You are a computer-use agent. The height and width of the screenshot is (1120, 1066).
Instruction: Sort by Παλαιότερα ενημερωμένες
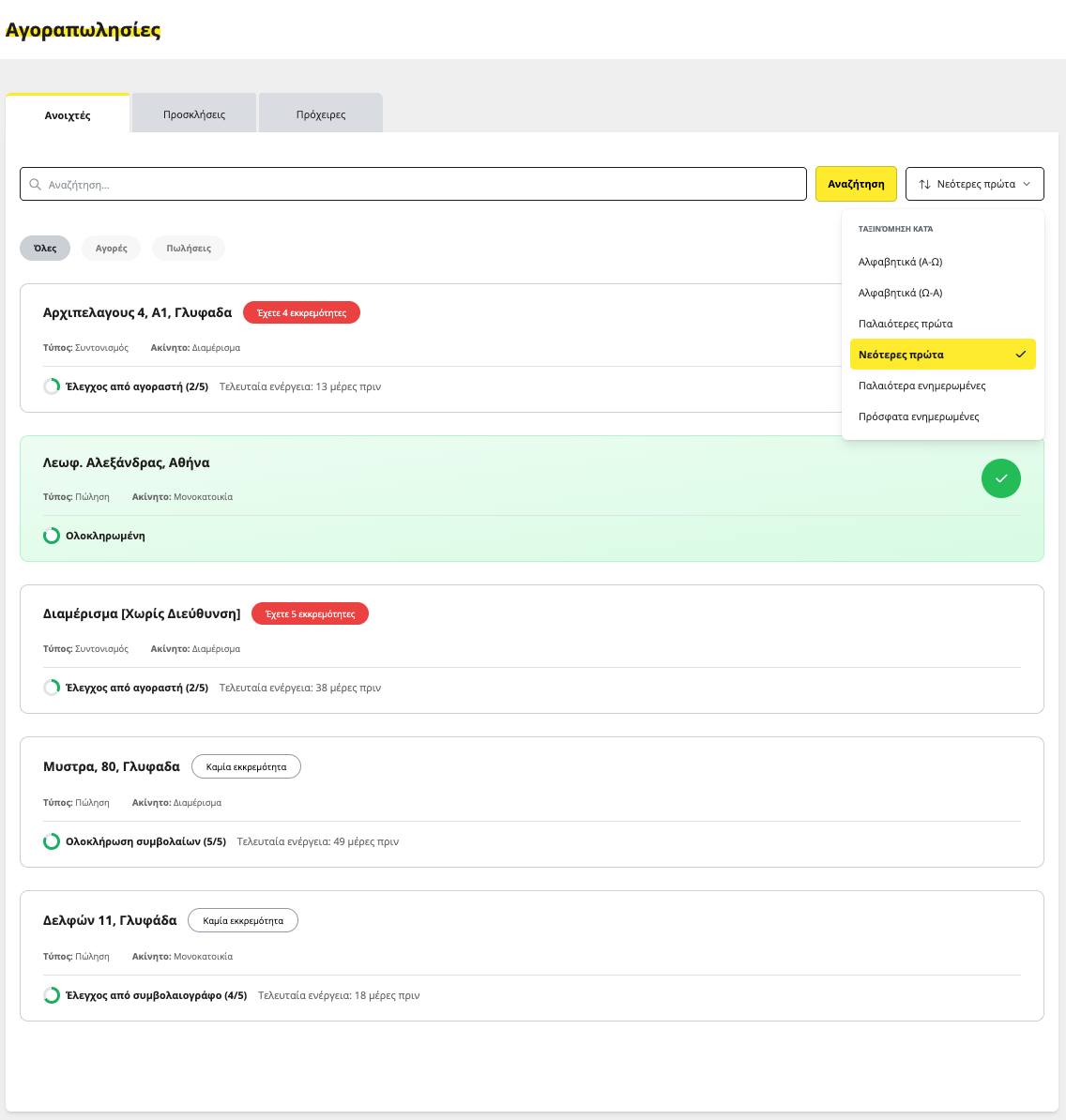[942, 385]
